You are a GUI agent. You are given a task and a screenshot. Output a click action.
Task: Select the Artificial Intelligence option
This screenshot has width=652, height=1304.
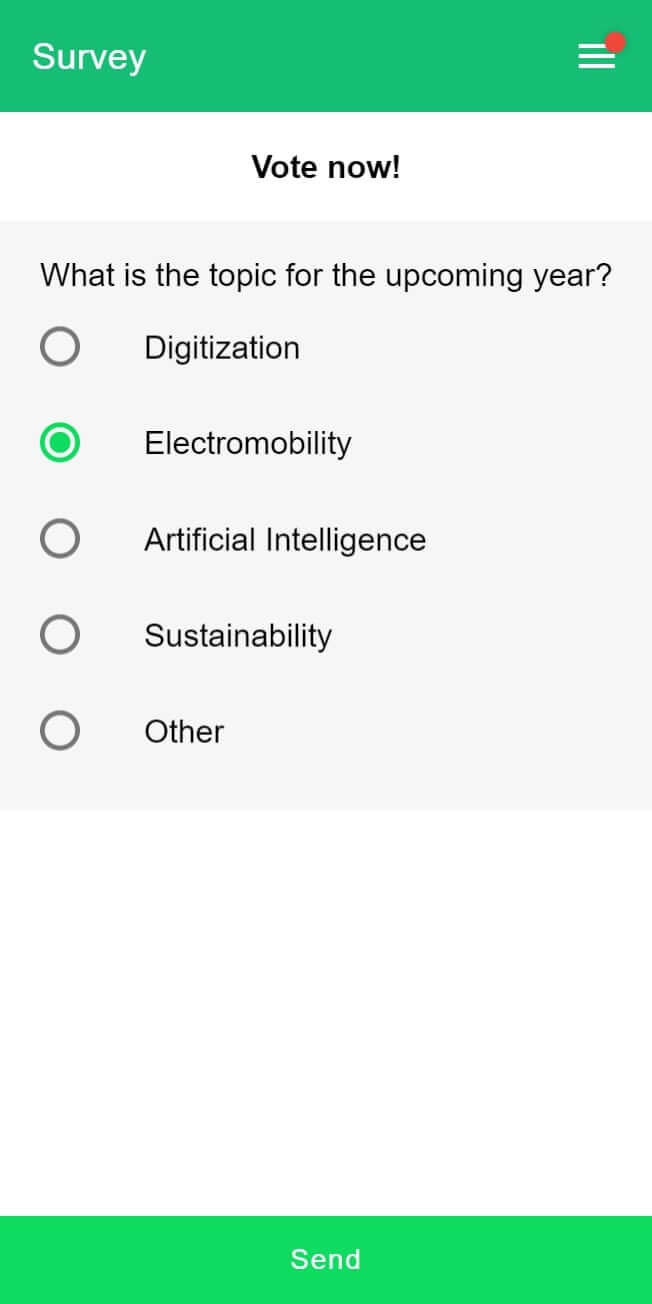pyautogui.click(x=60, y=538)
